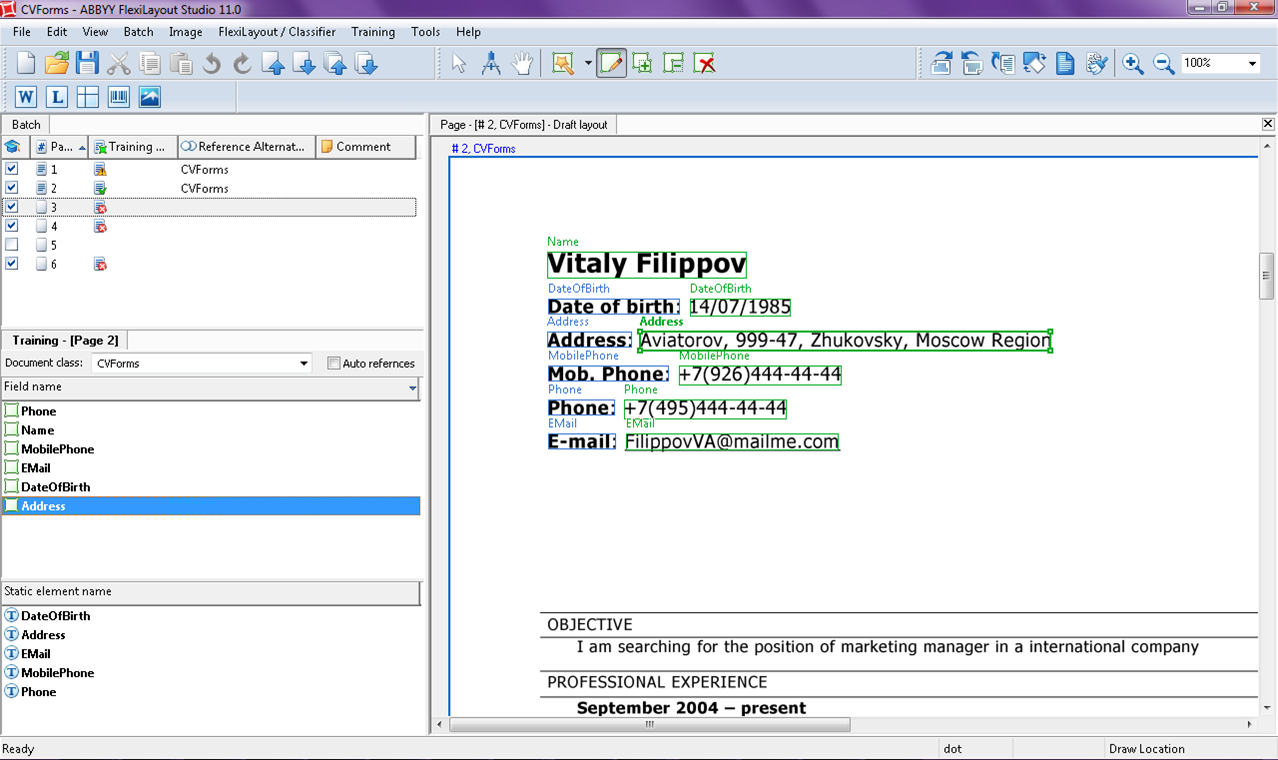Open the FlexiLayout / Classifier menu
Image resolution: width=1278 pixels, height=760 pixels.
pyautogui.click(x=277, y=32)
